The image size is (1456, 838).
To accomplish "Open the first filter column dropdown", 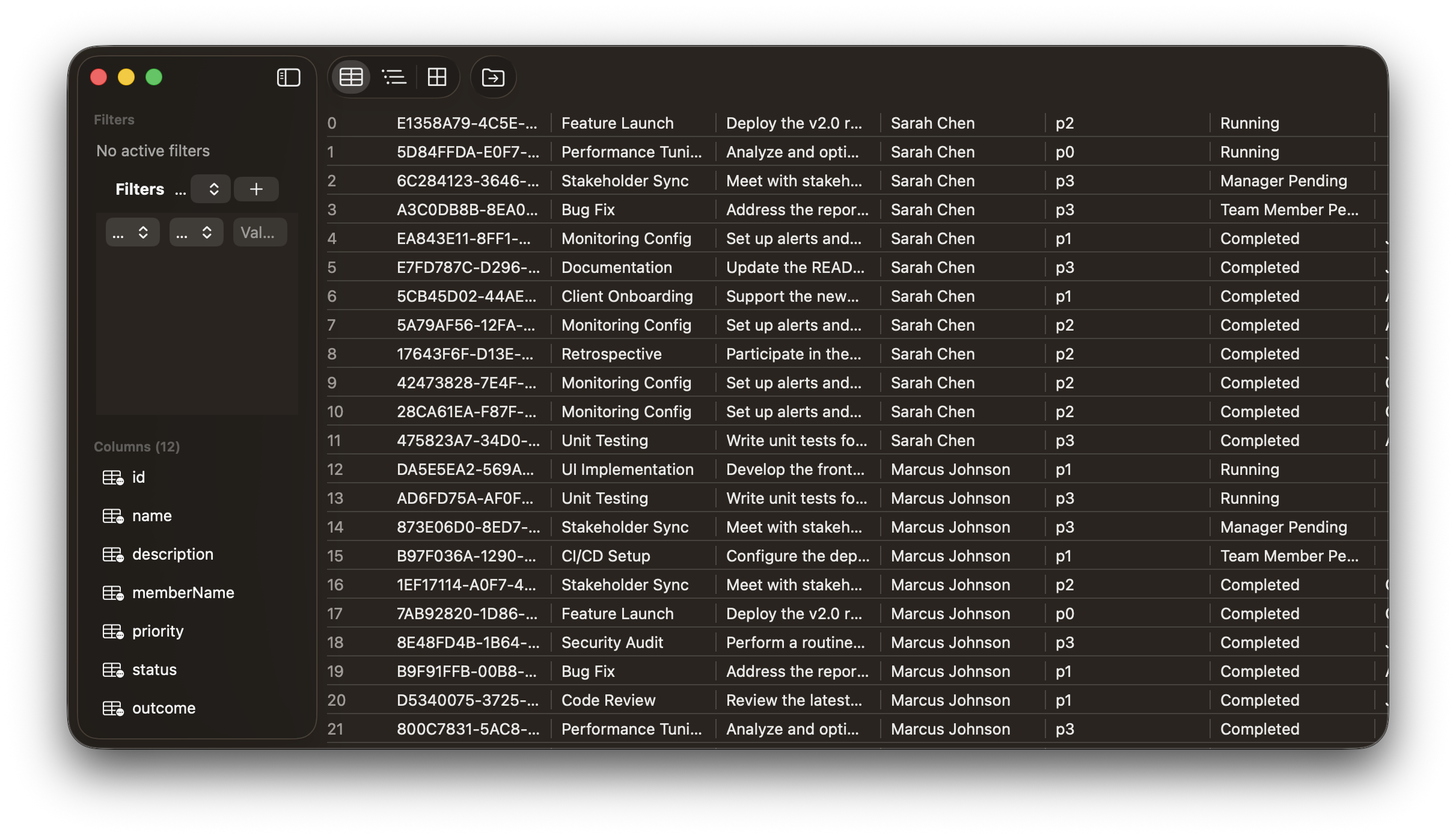I will point(132,233).
